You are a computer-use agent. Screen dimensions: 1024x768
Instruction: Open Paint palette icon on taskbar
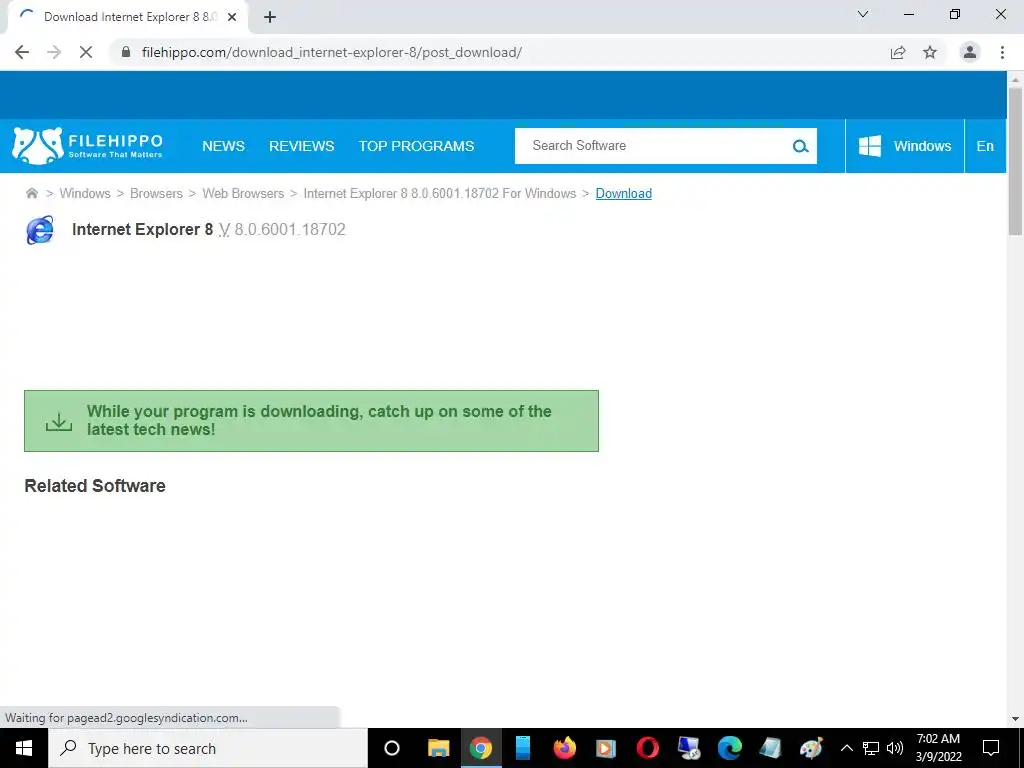pos(811,748)
